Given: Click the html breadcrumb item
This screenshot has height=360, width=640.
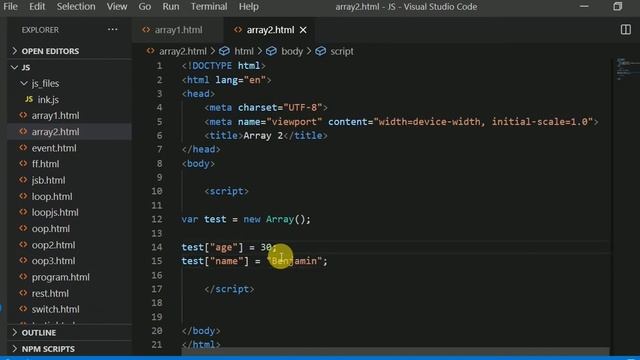Looking at the screenshot, I should 244,51.
